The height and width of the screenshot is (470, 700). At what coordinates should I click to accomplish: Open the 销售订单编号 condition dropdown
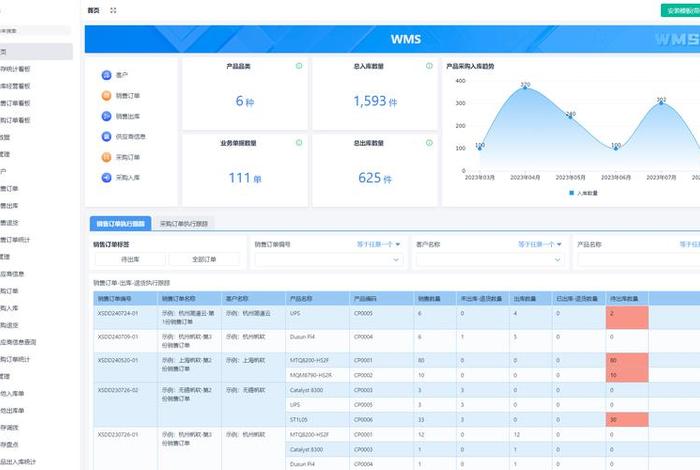point(379,243)
